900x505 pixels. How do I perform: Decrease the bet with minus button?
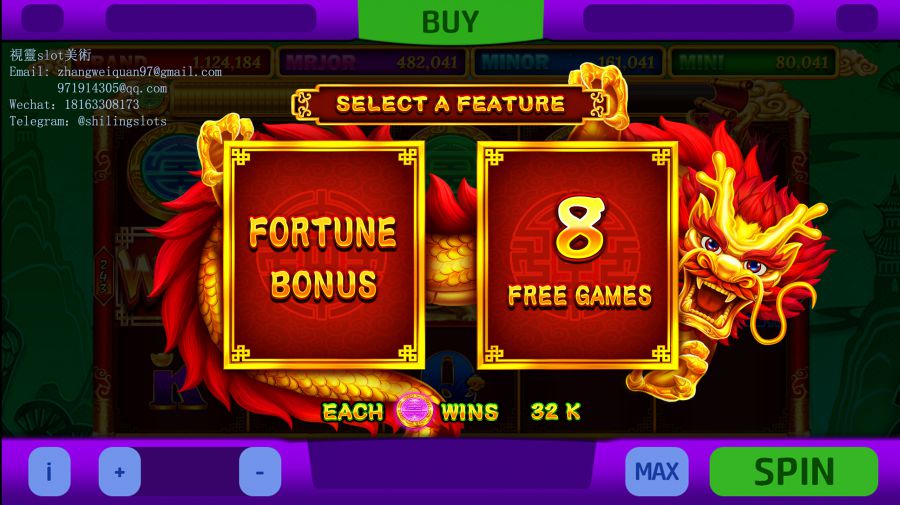pos(260,471)
